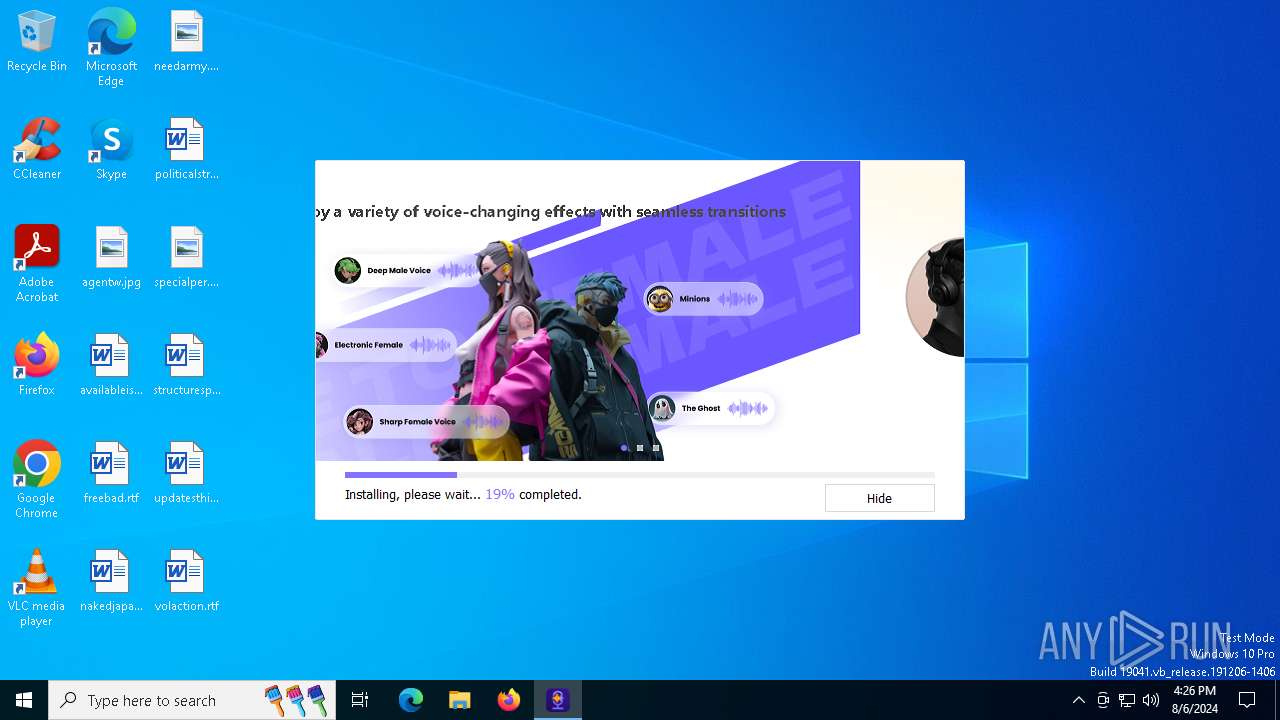
Task: Open network status tray icon
Action: click(x=1127, y=700)
